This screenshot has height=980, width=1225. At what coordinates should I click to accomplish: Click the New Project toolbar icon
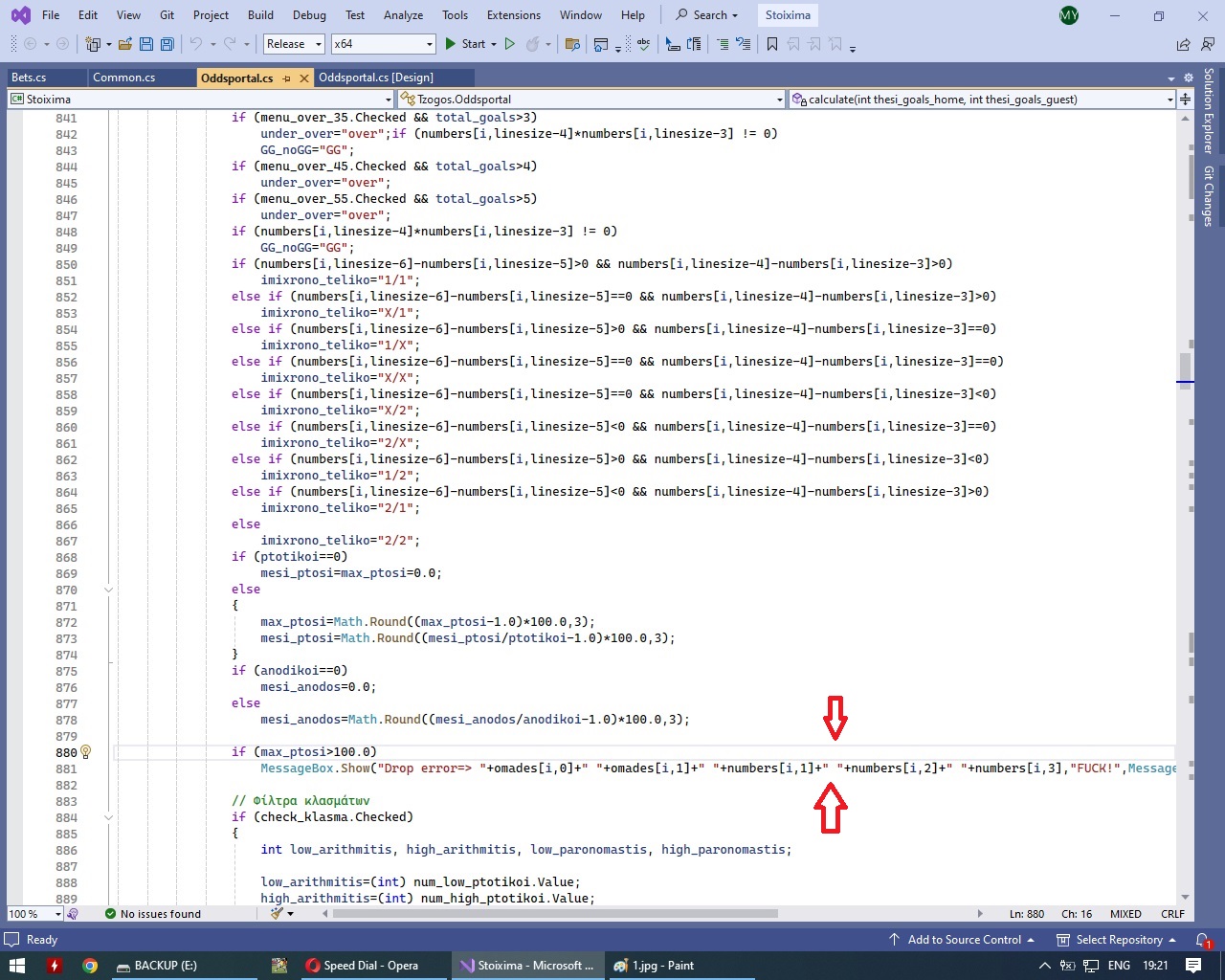coord(93,44)
